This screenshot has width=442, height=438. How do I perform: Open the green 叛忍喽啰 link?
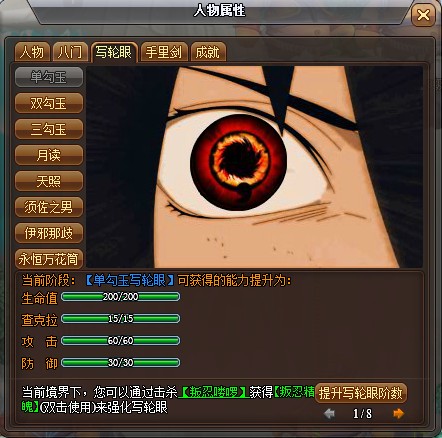tap(213, 392)
